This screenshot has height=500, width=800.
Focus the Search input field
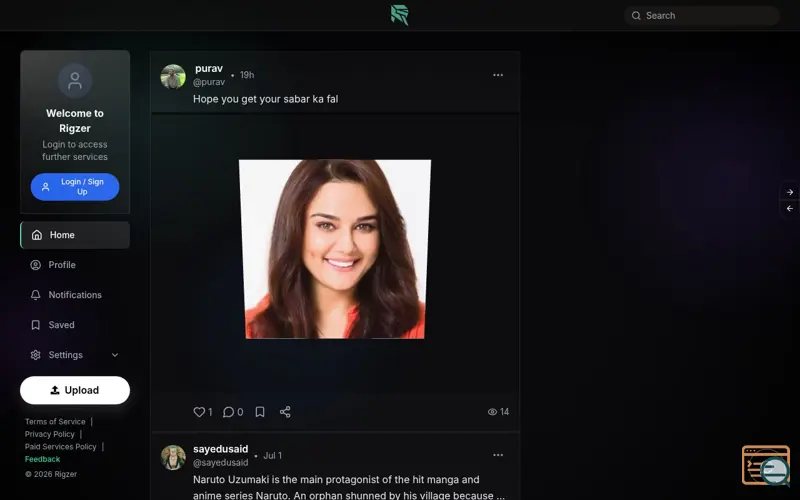point(702,16)
